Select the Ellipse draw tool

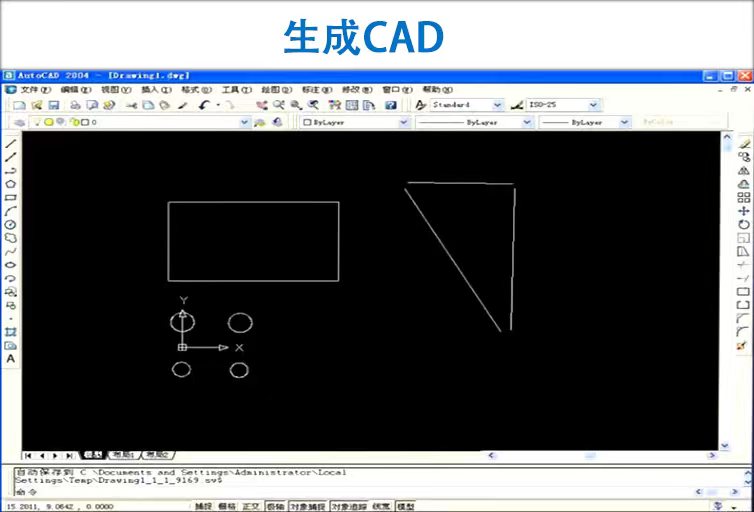click(11, 264)
